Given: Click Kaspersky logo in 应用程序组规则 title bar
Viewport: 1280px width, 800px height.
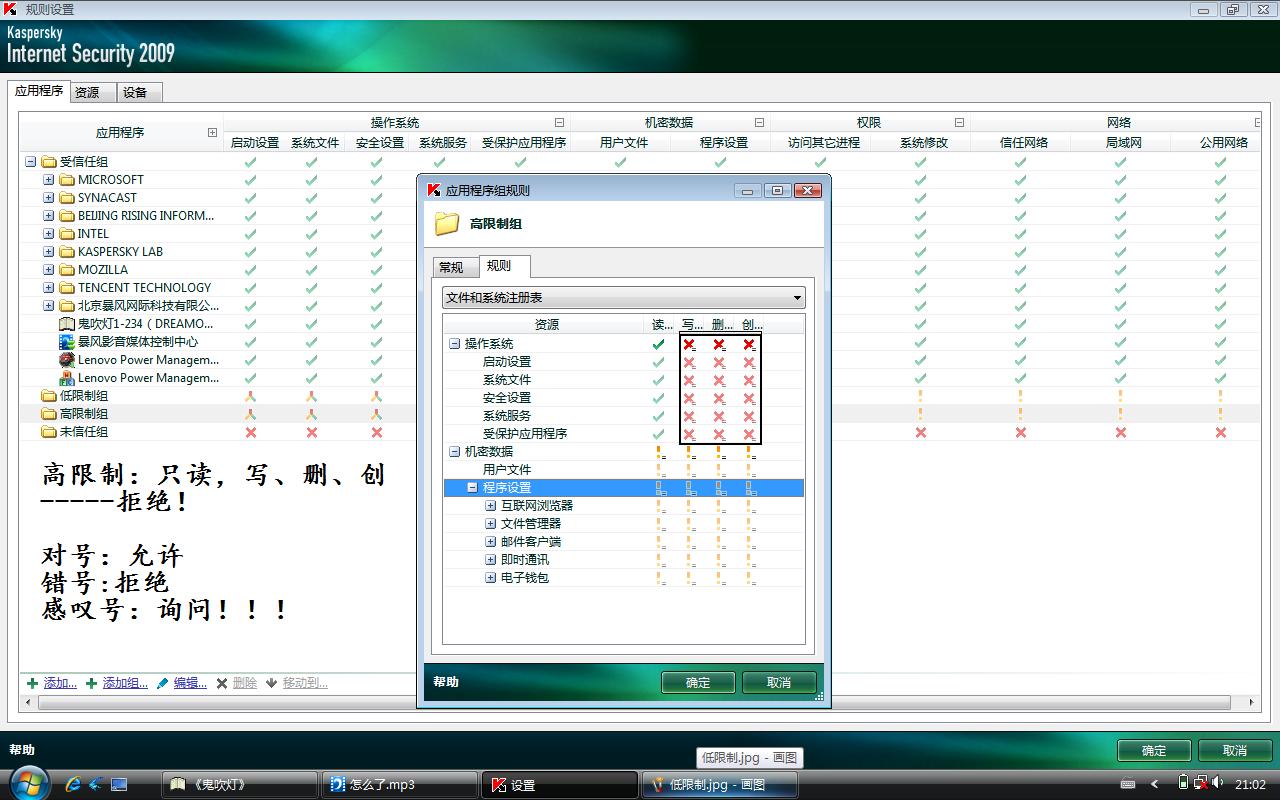Looking at the screenshot, I should 434,190.
